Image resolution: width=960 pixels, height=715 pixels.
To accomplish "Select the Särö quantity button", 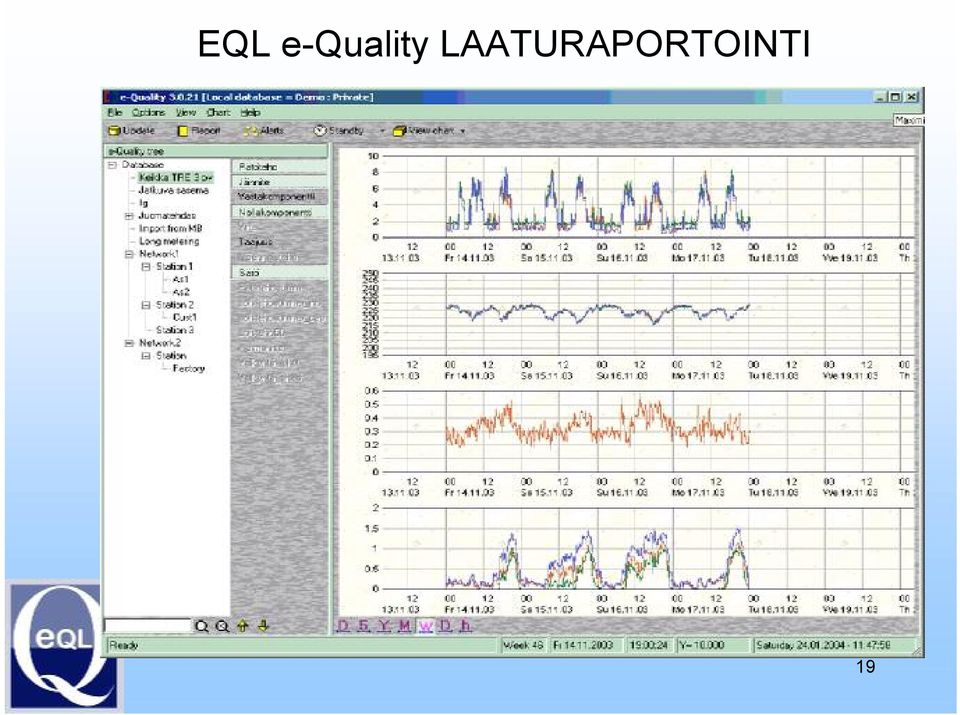I will click(x=280, y=273).
